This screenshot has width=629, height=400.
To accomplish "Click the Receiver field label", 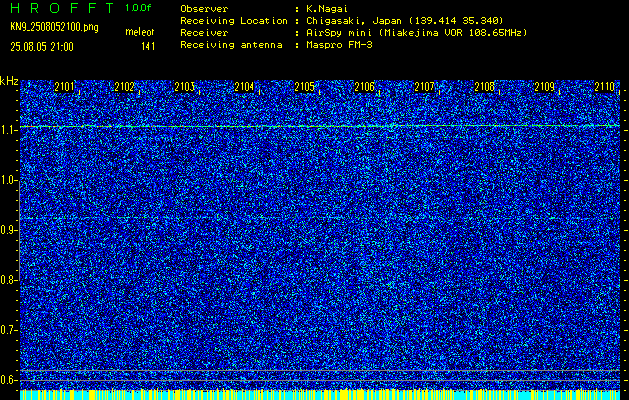I will pos(204,32).
